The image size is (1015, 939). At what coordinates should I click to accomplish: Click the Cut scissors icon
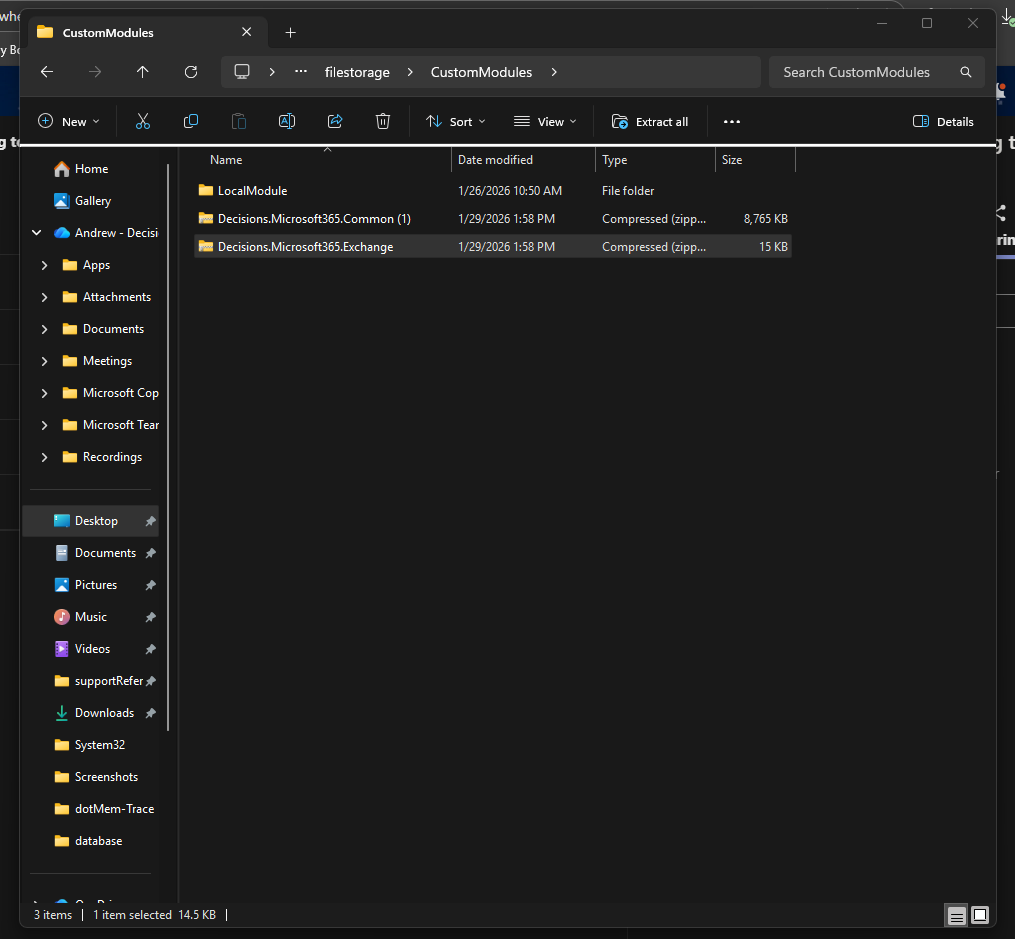pos(142,121)
